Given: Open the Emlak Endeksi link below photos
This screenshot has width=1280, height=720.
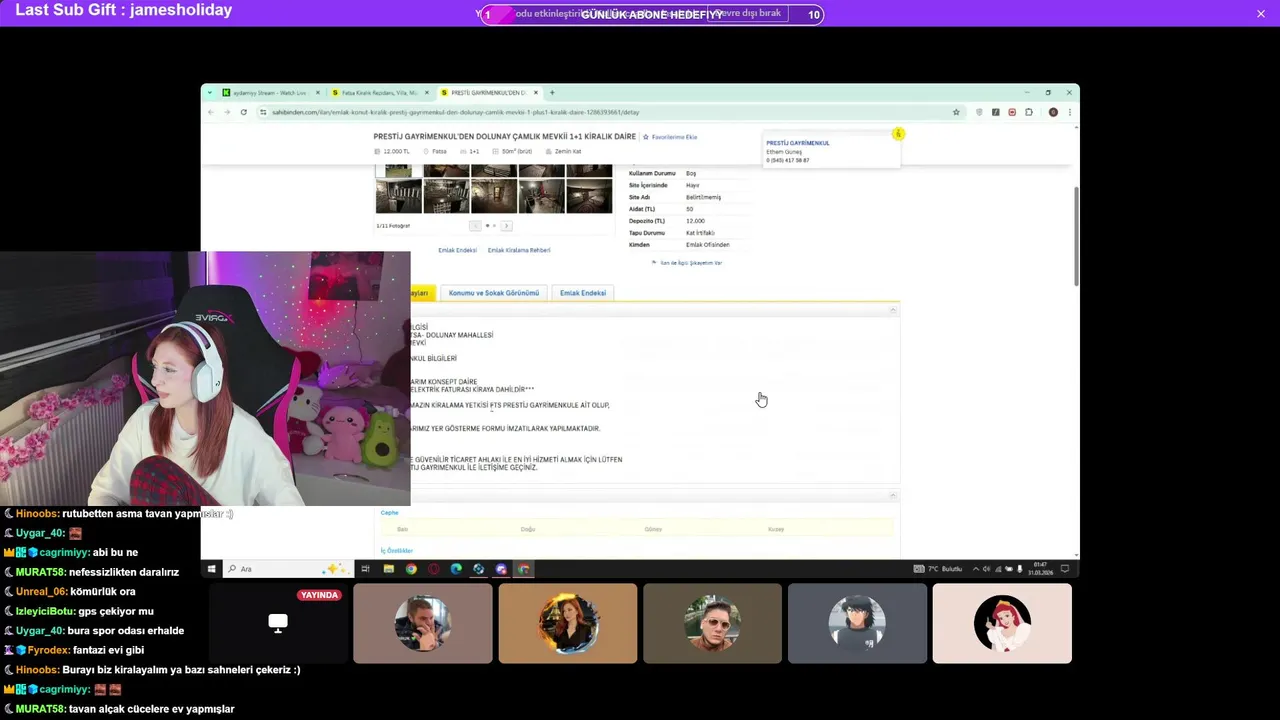Looking at the screenshot, I should tap(457, 250).
